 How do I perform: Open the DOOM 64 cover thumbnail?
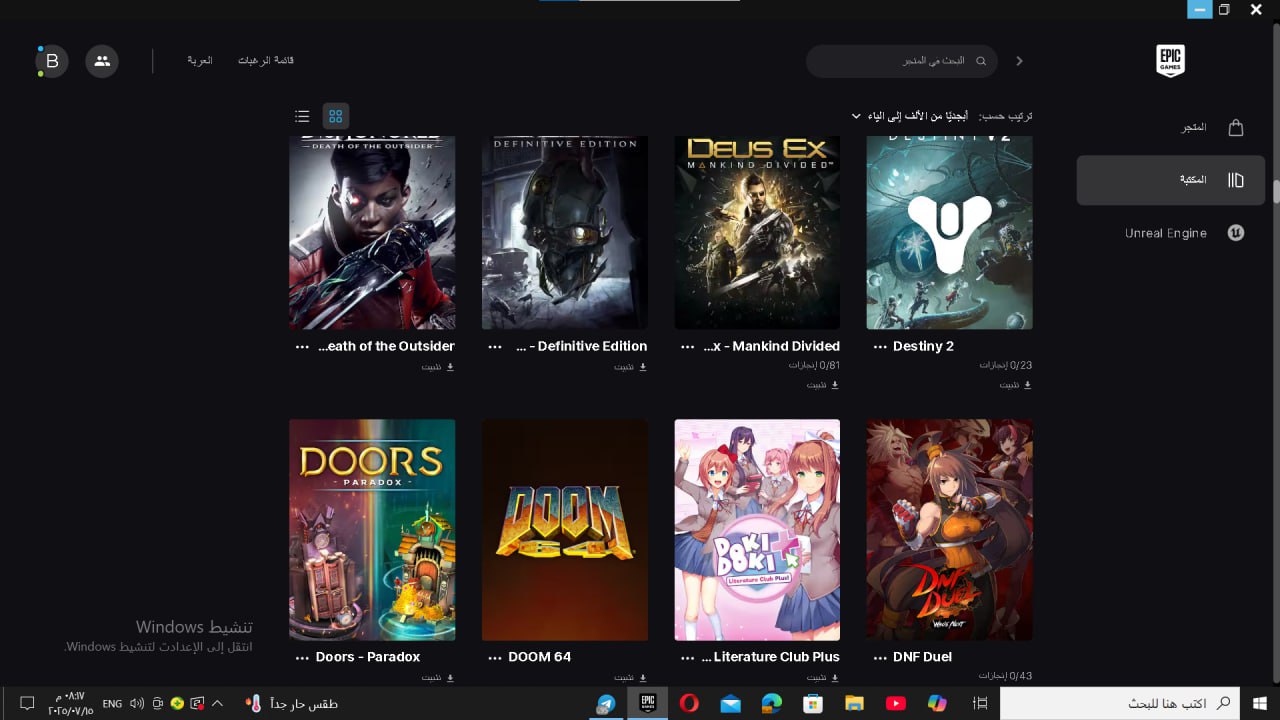(565, 530)
